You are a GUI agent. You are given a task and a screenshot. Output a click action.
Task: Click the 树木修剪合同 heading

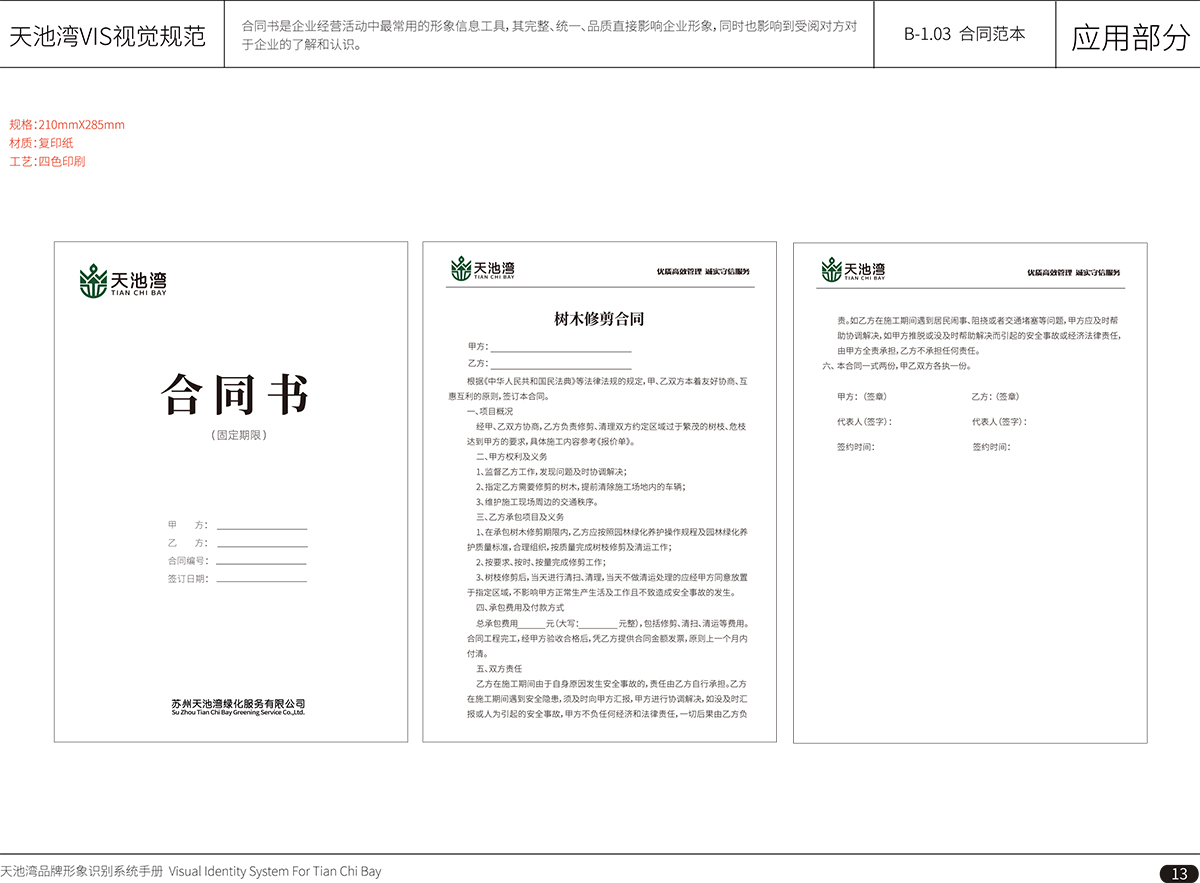[x=599, y=319]
